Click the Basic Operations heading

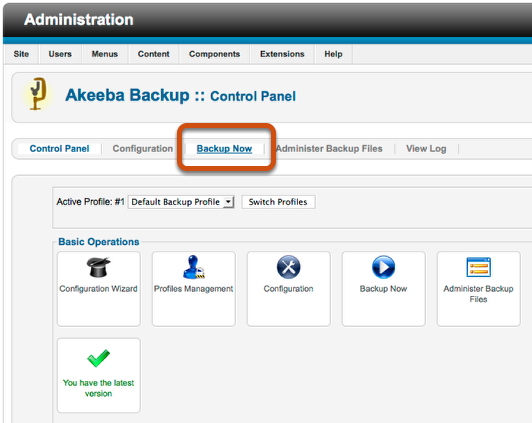pyautogui.click(x=99, y=242)
